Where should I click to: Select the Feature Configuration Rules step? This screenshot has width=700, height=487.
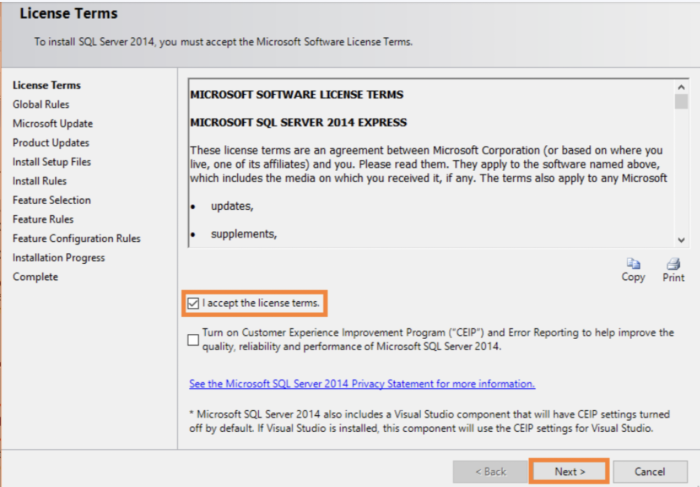76,239
